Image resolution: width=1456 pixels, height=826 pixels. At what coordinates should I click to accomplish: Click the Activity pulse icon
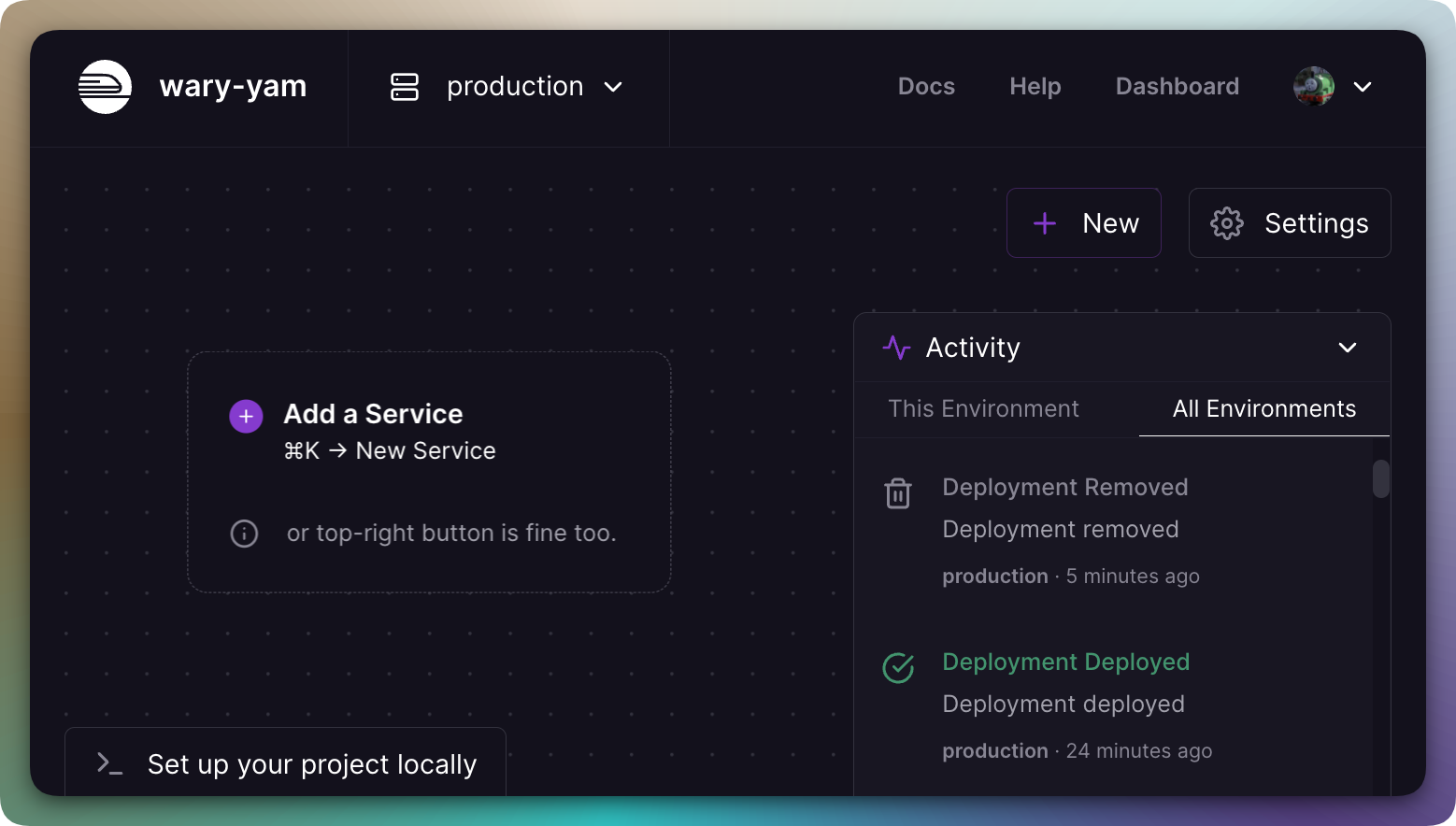tap(896, 348)
